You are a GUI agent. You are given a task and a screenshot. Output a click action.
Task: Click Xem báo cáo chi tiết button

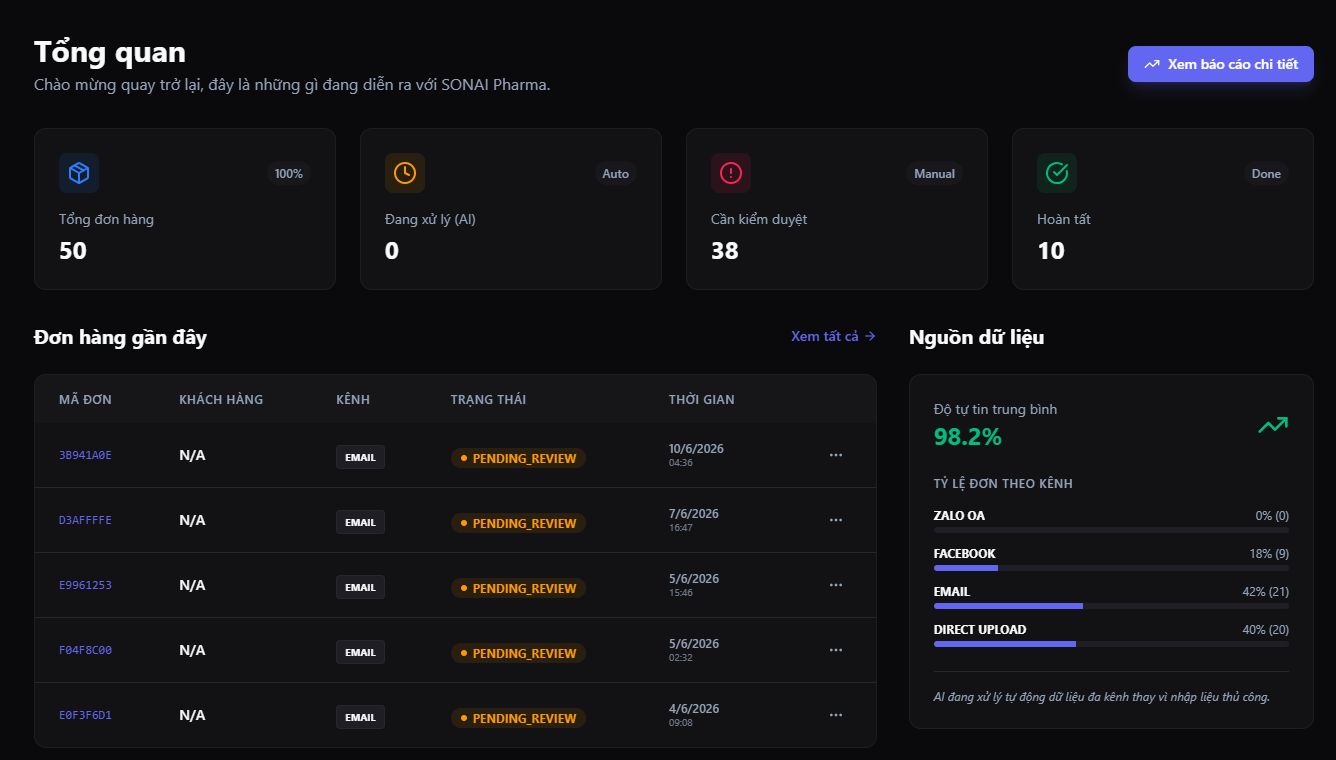click(1221, 64)
